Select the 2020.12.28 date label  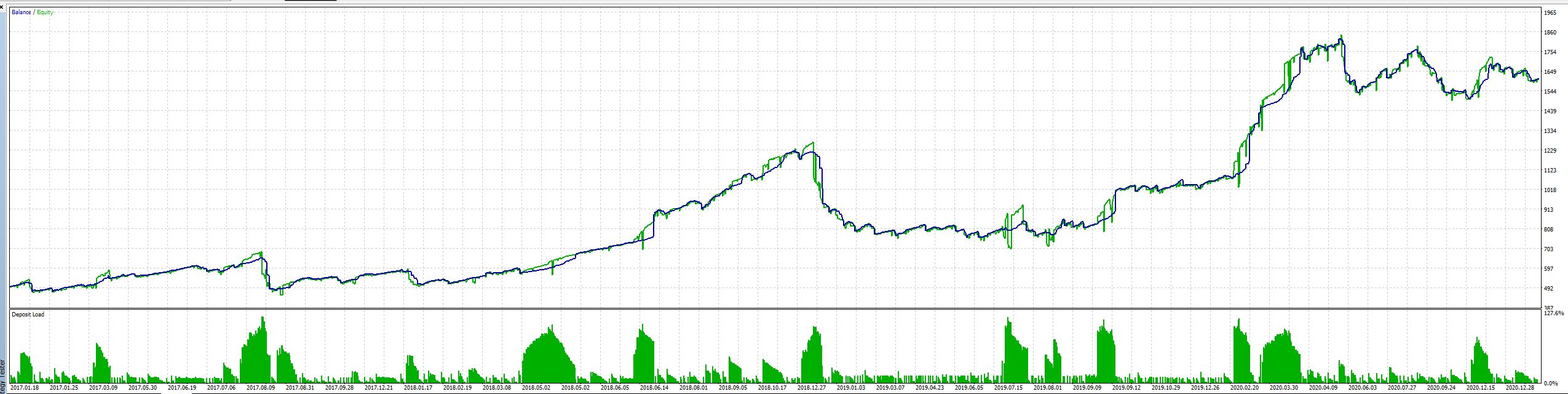[1520, 388]
